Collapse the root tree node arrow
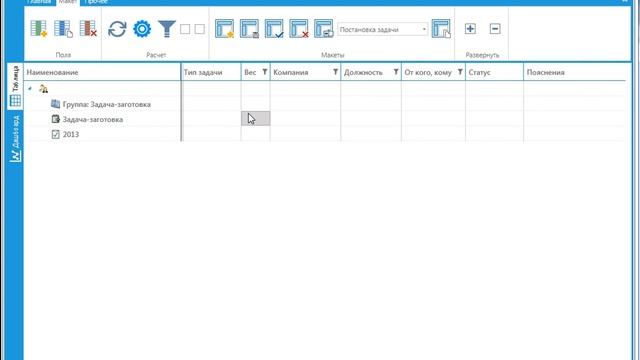 pyautogui.click(x=30, y=88)
